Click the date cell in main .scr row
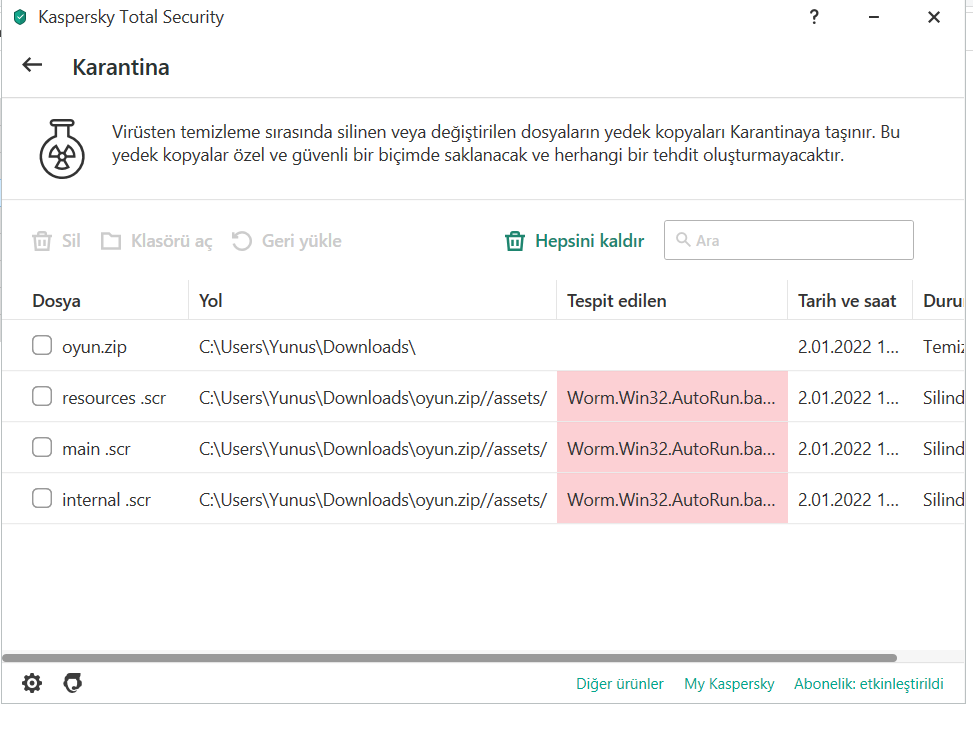Screen dimensions: 973x732 tap(848, 449)
